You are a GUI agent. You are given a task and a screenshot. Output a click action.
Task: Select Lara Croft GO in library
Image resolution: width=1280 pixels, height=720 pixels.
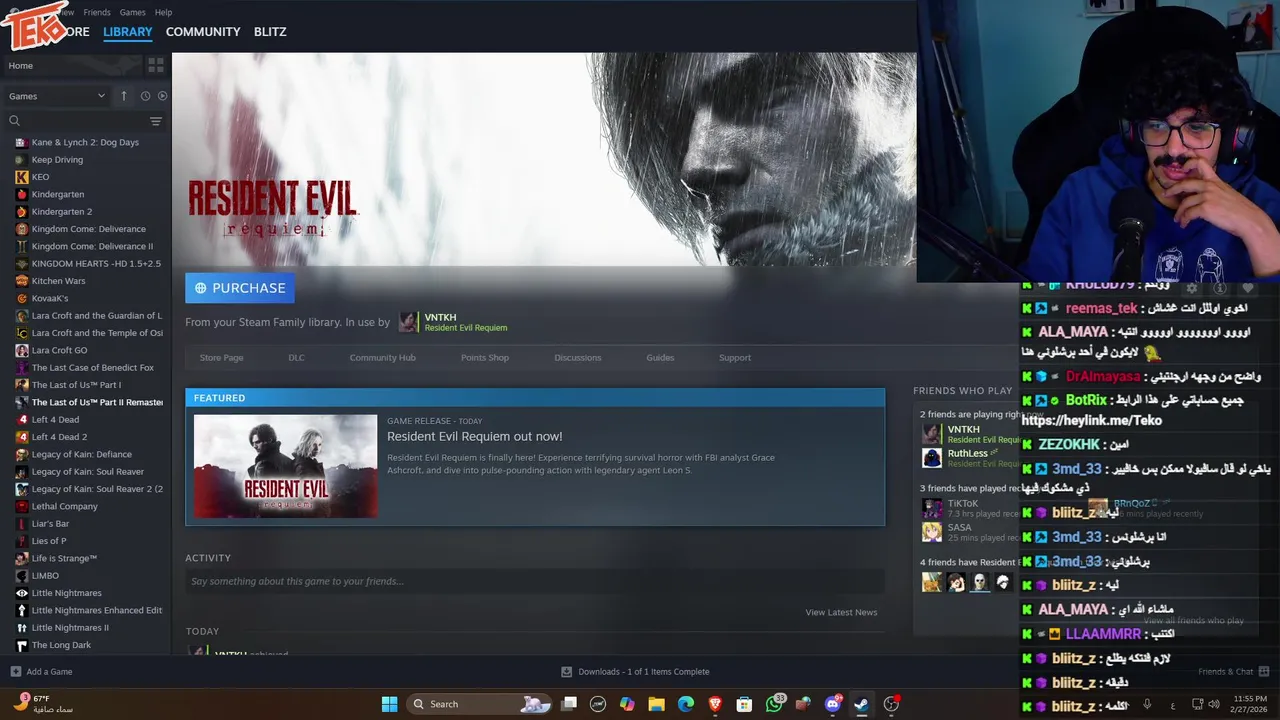pyautogui.click(x=59, y=350)
